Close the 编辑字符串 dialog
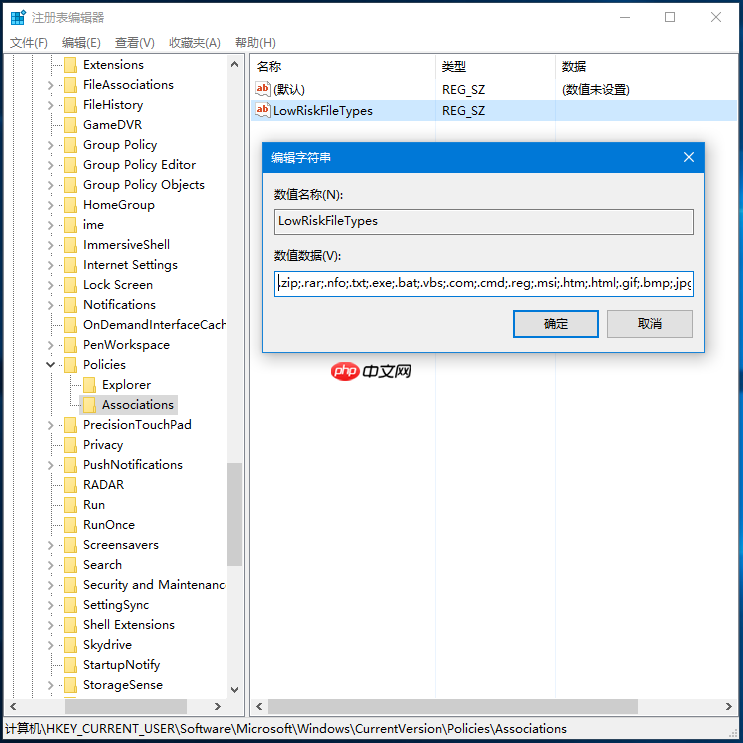 (689, 157)
